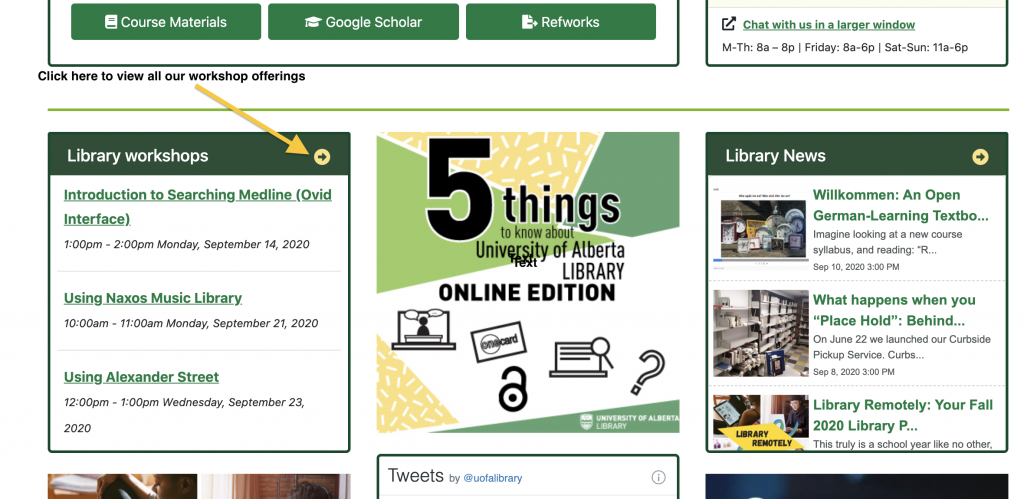Click 'Chat with us in a larger window' link

829,25
